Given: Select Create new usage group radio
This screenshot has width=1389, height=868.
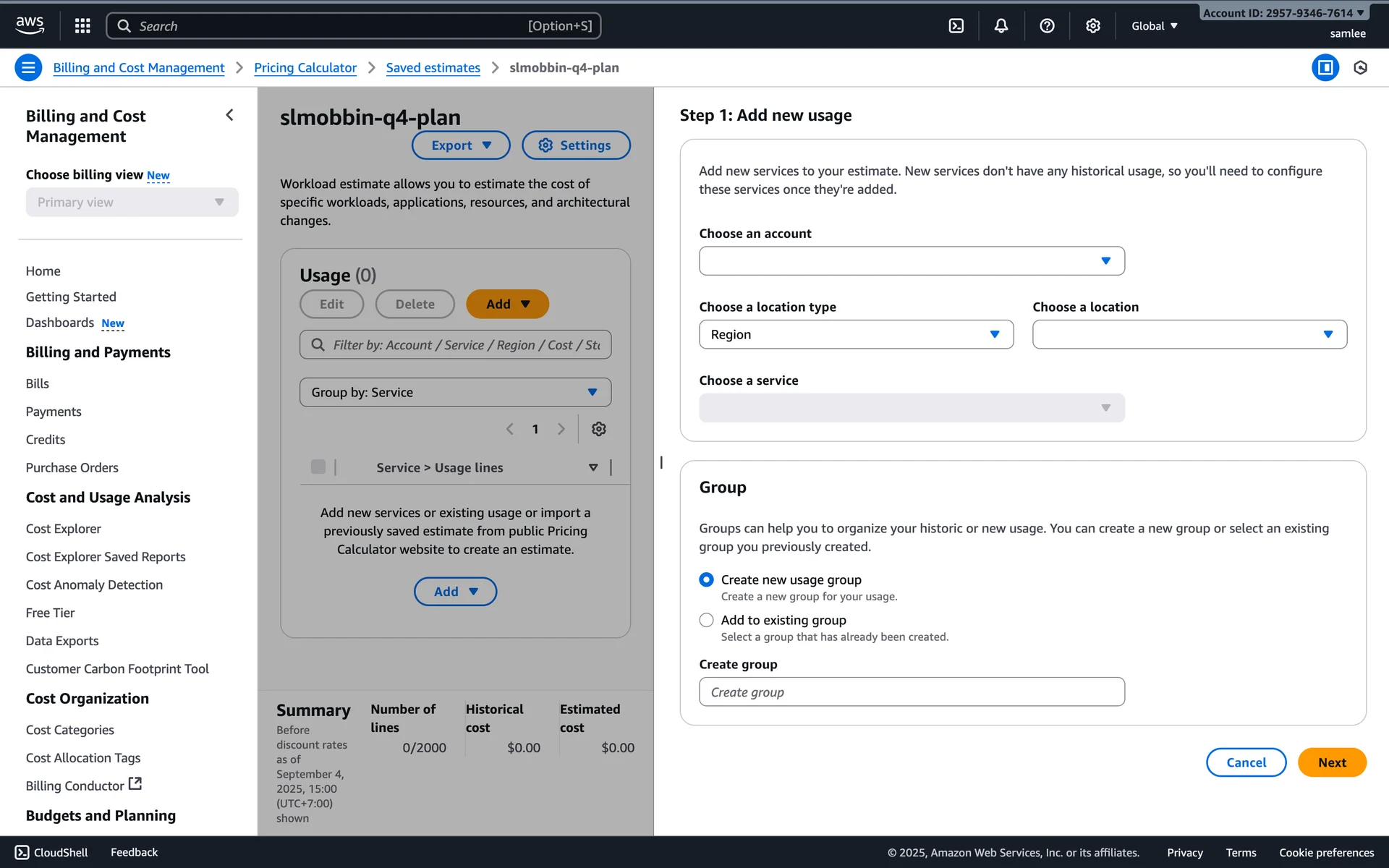Looking at the screenshot, I should (x=706, y=579).
